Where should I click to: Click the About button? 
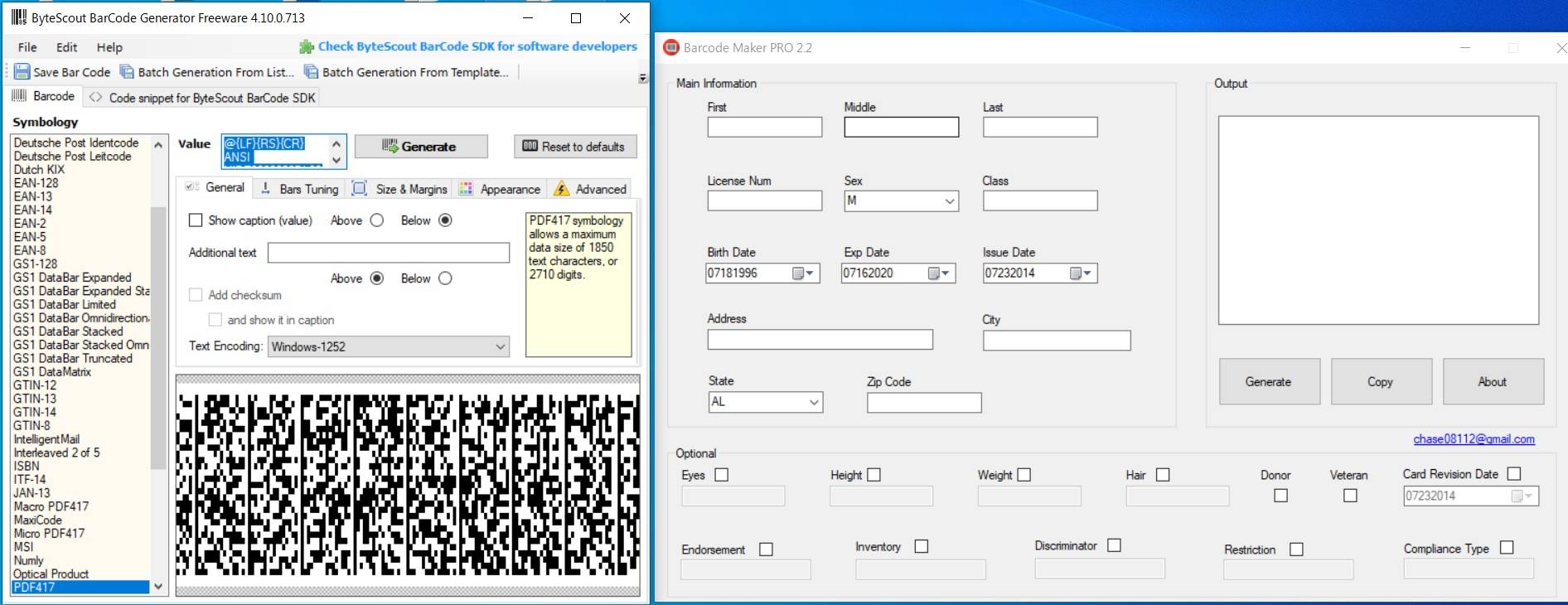coord(1493,381)
